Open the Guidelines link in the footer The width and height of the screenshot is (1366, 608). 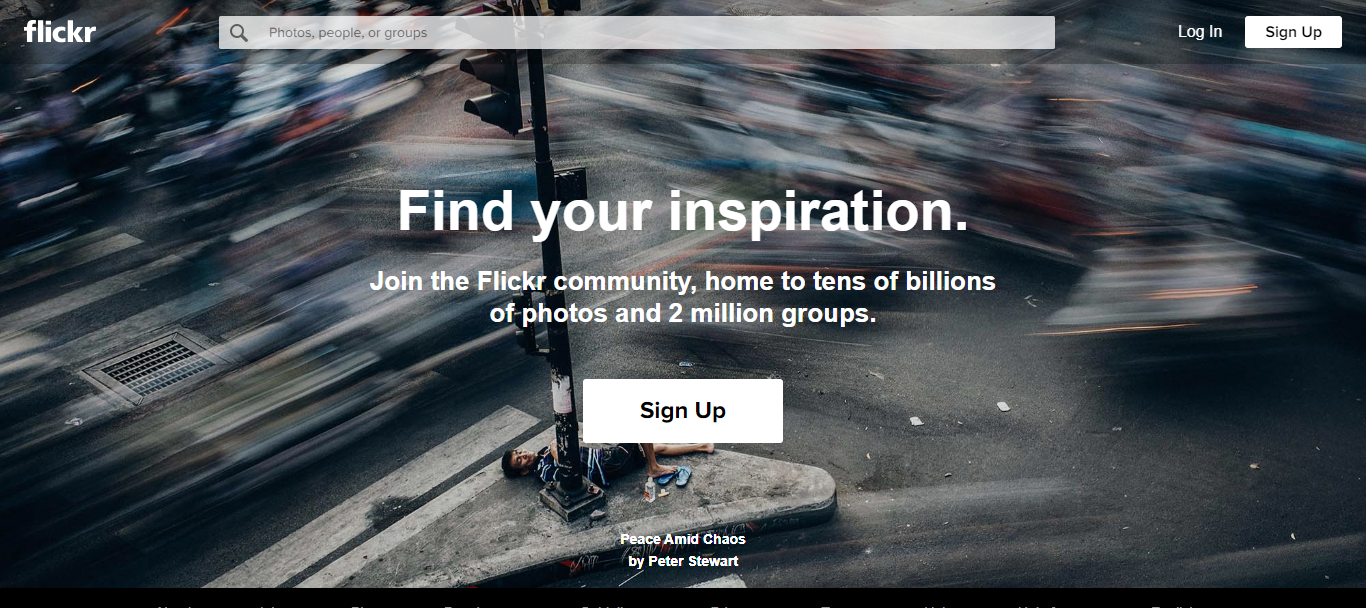click(x=611, y=604)
